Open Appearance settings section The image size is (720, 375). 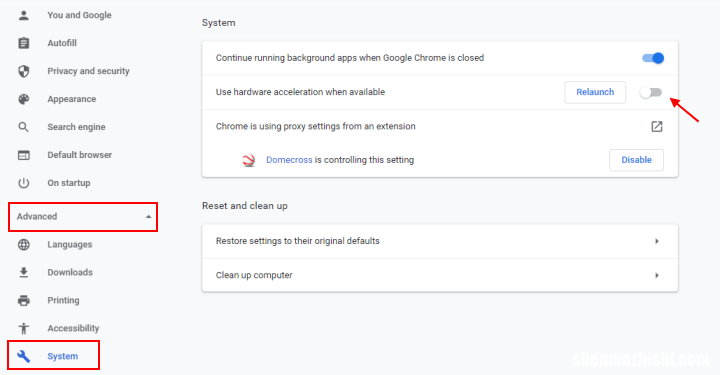(72, 99)
